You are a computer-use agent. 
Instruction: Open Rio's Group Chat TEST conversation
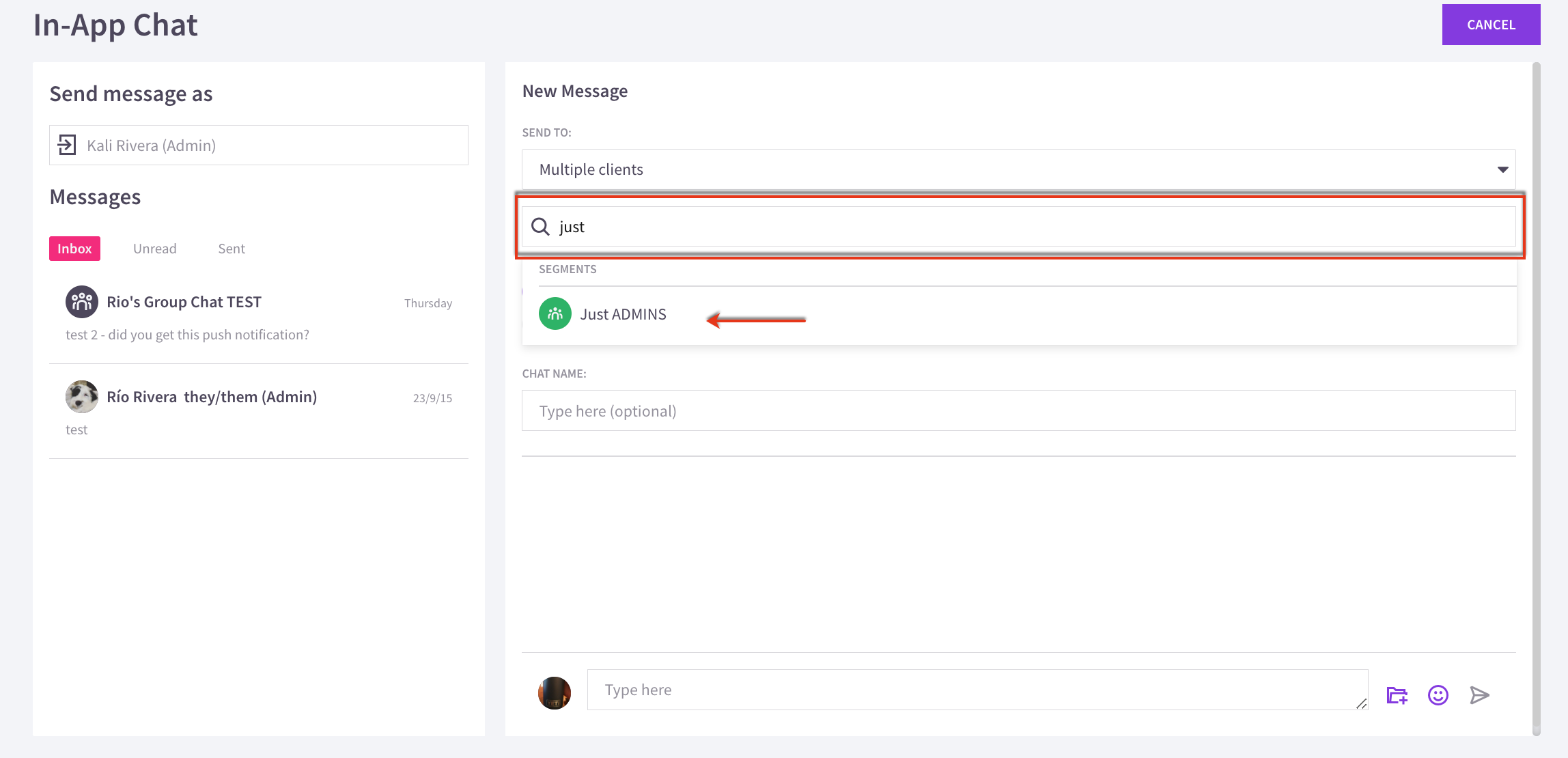pyautogui.click(x=259, y=317)
